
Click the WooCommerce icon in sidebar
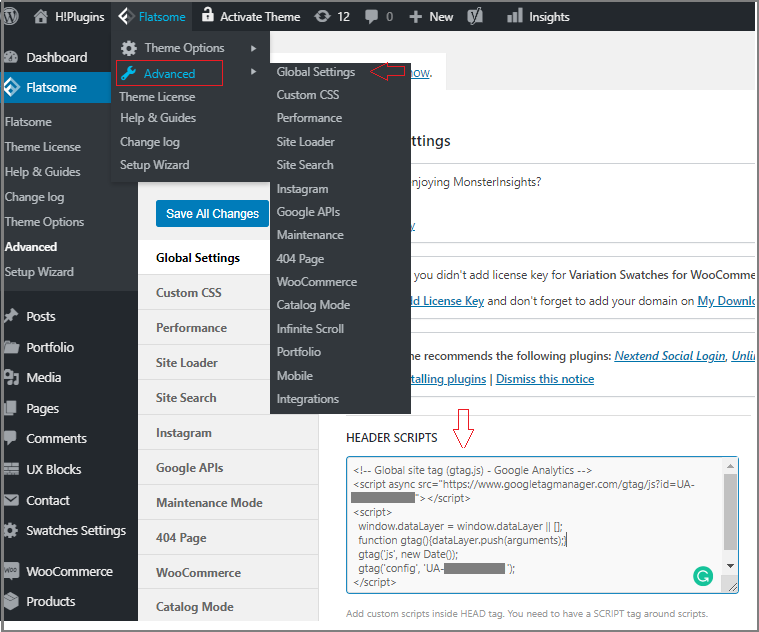click(x=11, y=571)
